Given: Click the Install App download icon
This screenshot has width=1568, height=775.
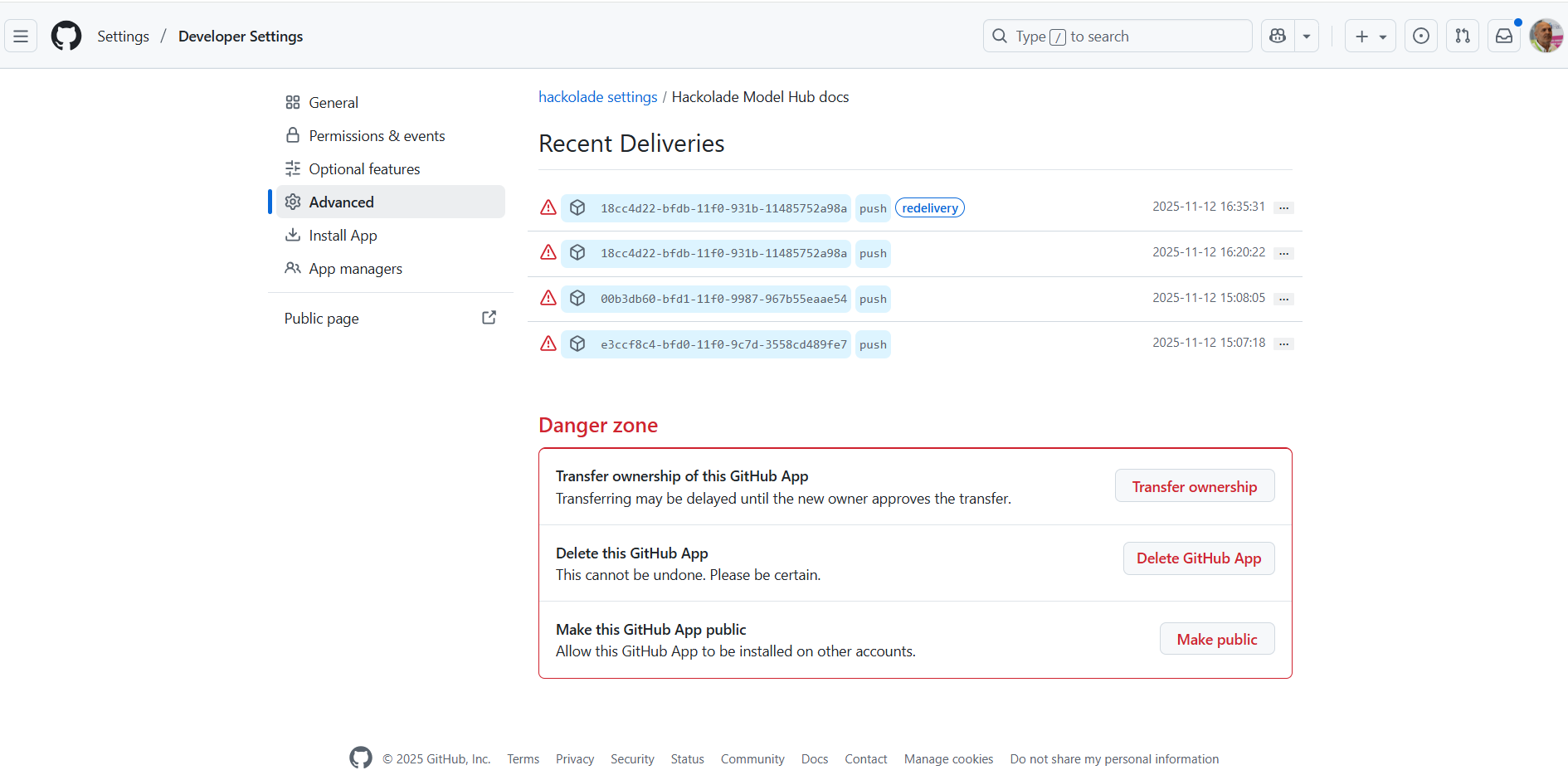Looking at the screenshot, I should coord(293,235).
